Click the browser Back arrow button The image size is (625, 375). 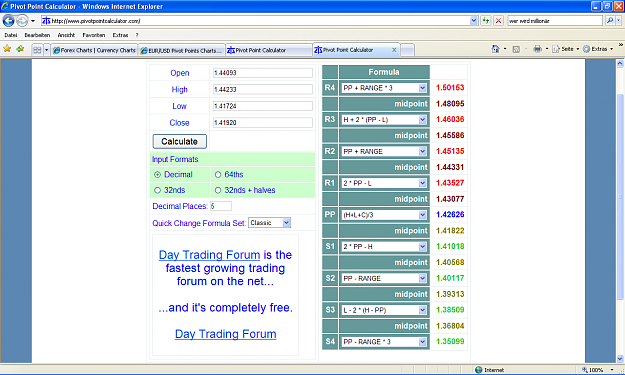pyautogui.click(x=8, y=20)
